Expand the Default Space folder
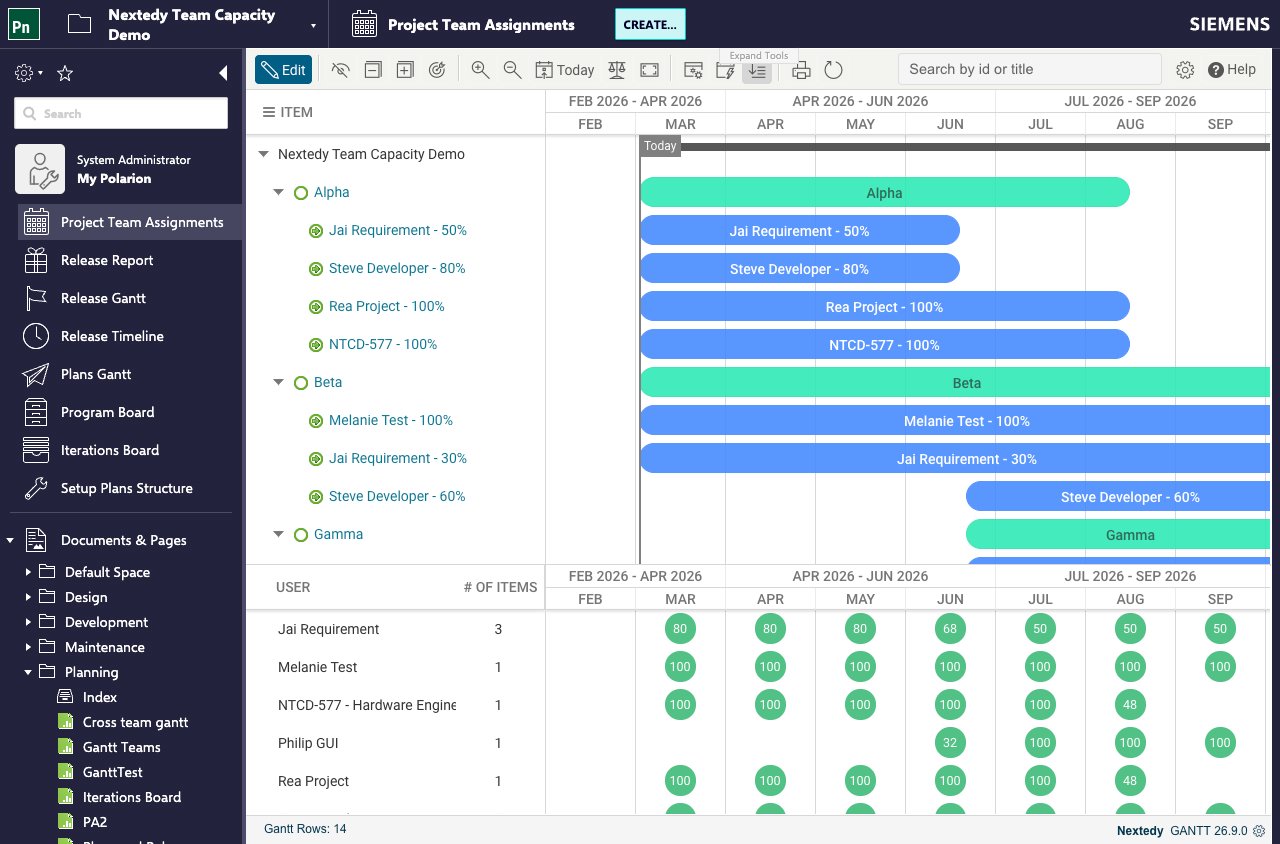This screenshot has height=844, width=1280. tap(28, 572)
